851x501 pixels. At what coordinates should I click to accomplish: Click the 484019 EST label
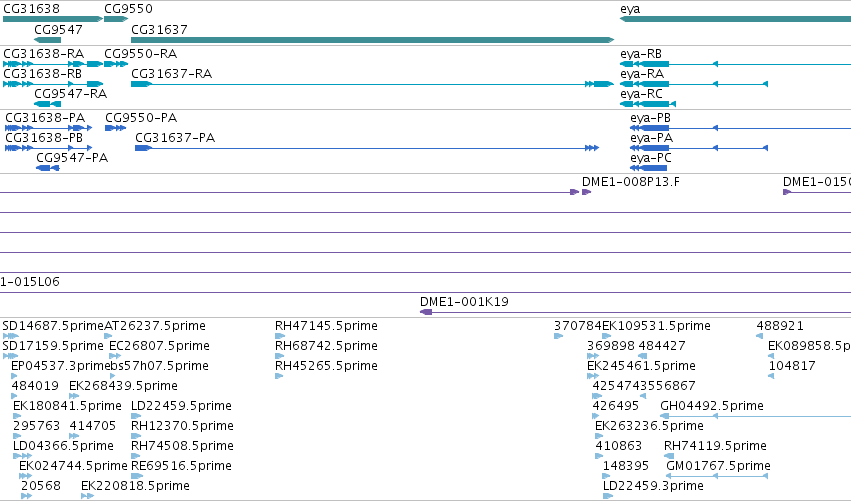point(35,385)
